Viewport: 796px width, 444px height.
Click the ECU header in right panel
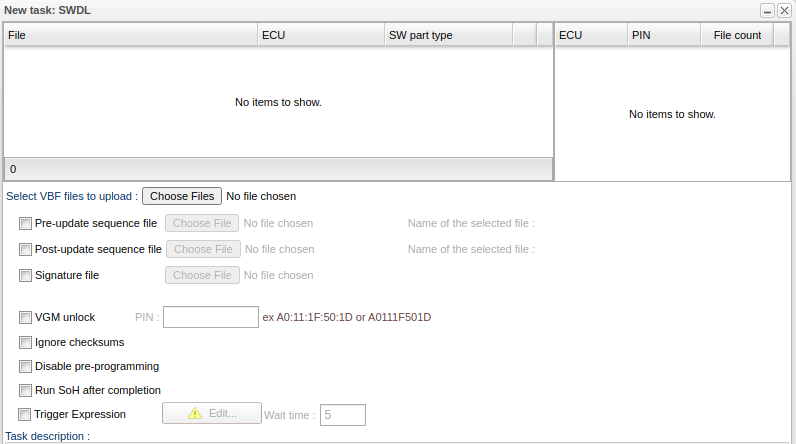click(591, 35)
